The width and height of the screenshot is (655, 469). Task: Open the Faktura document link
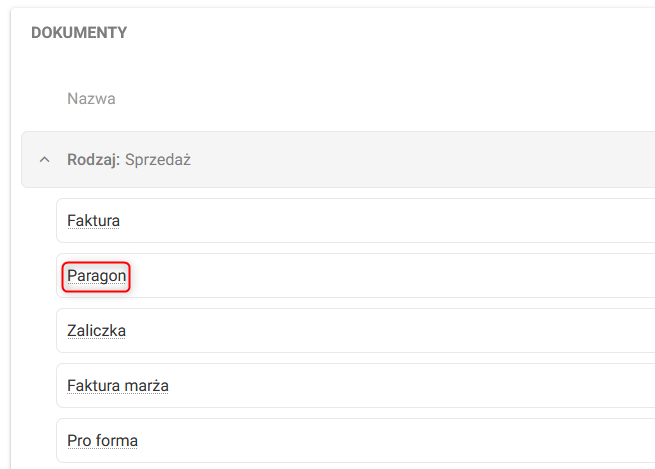click(x=94, y=220)
